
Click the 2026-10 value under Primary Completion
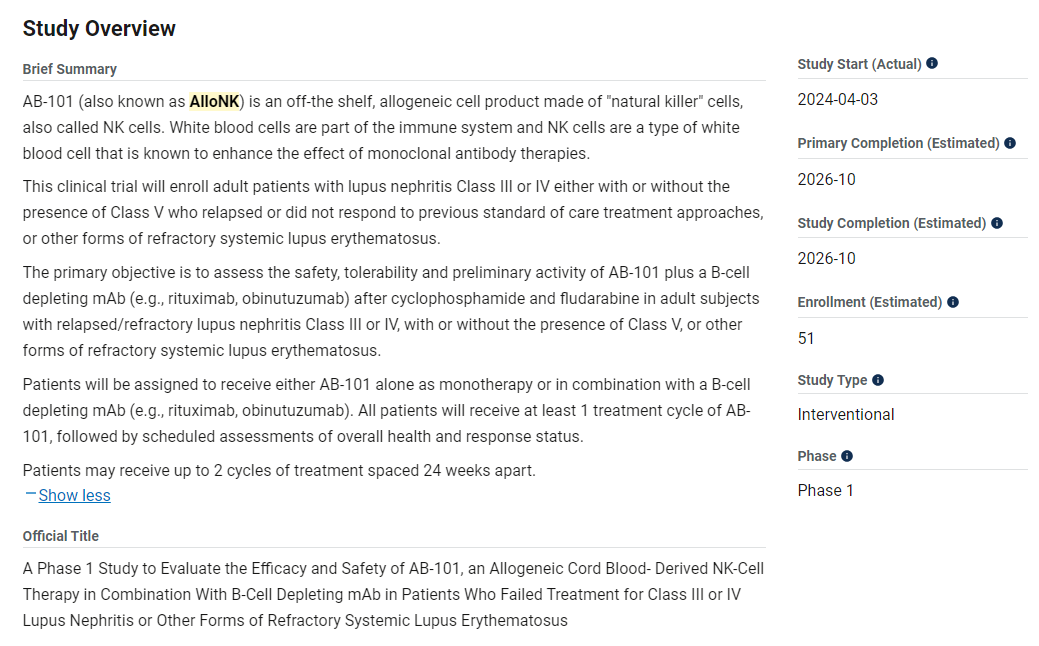pyautogui.click(x=826, y=179)
